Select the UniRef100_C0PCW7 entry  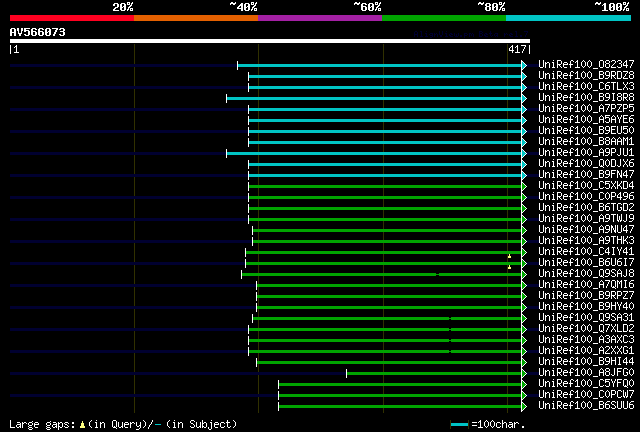(586, 395)
